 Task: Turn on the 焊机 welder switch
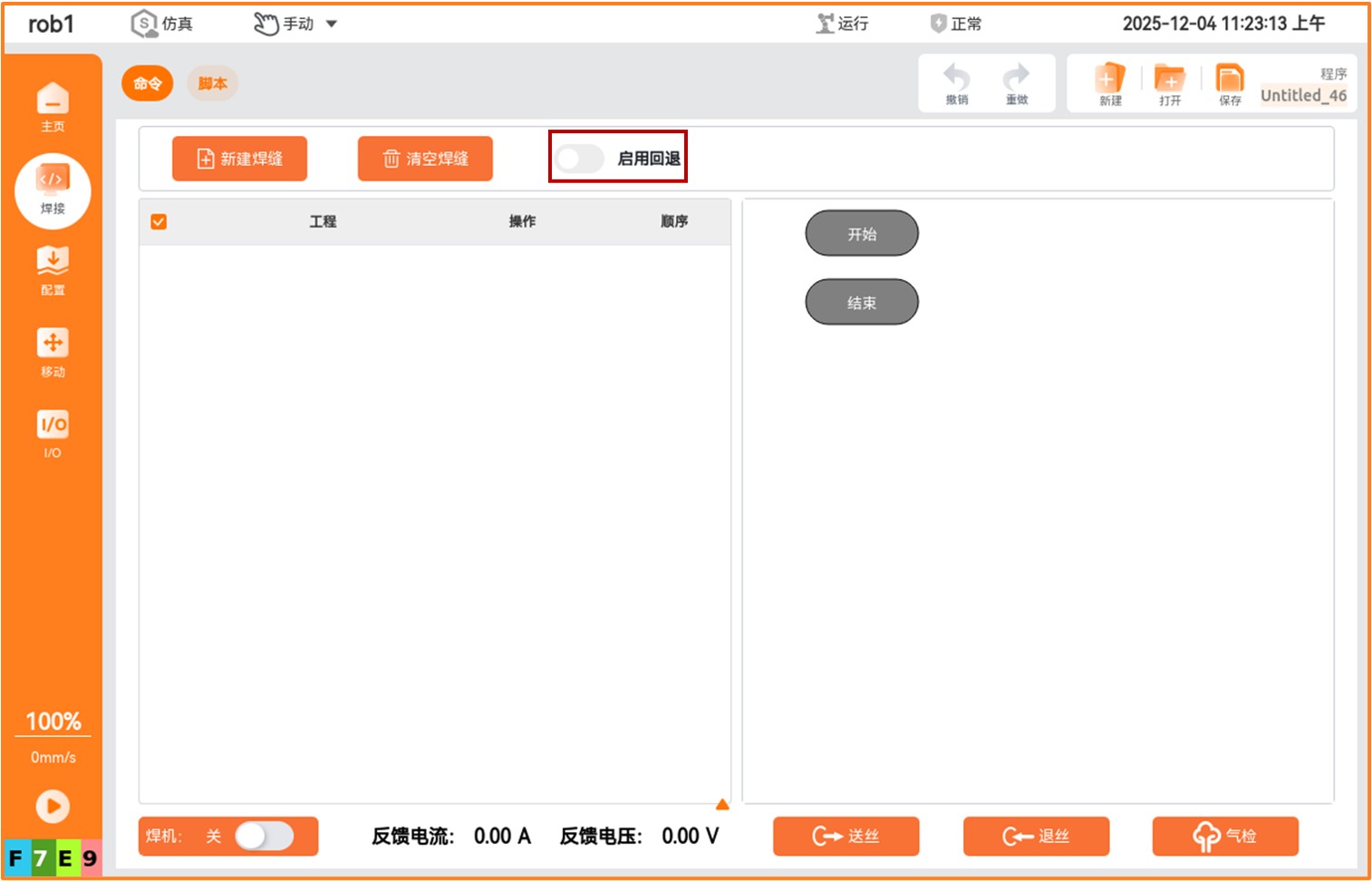264,836
